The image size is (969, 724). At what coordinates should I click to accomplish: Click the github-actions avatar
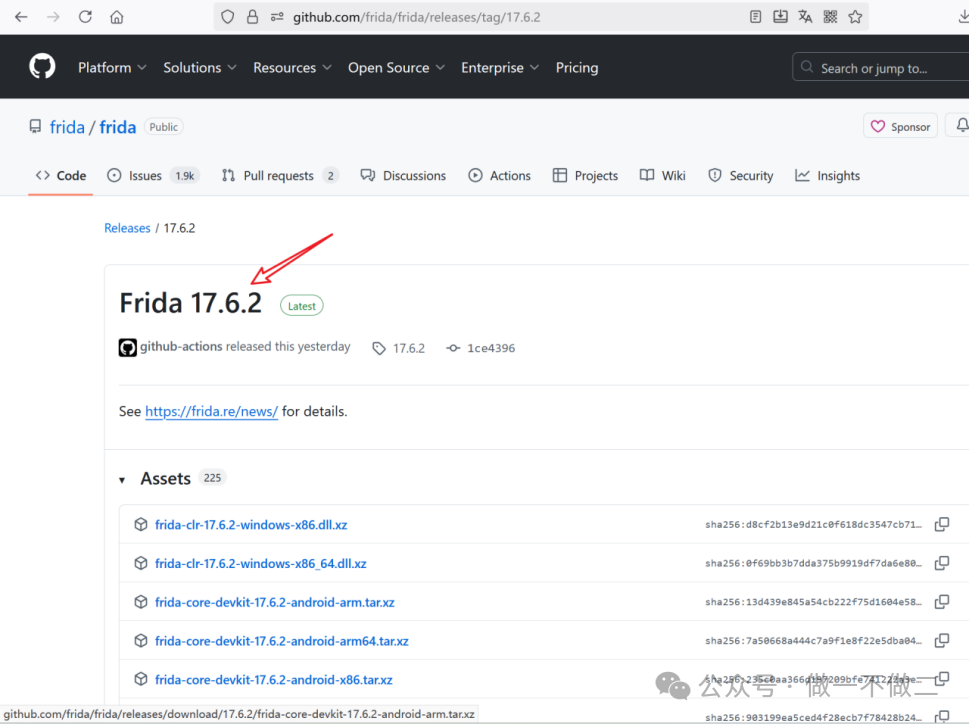click(127, 347)
